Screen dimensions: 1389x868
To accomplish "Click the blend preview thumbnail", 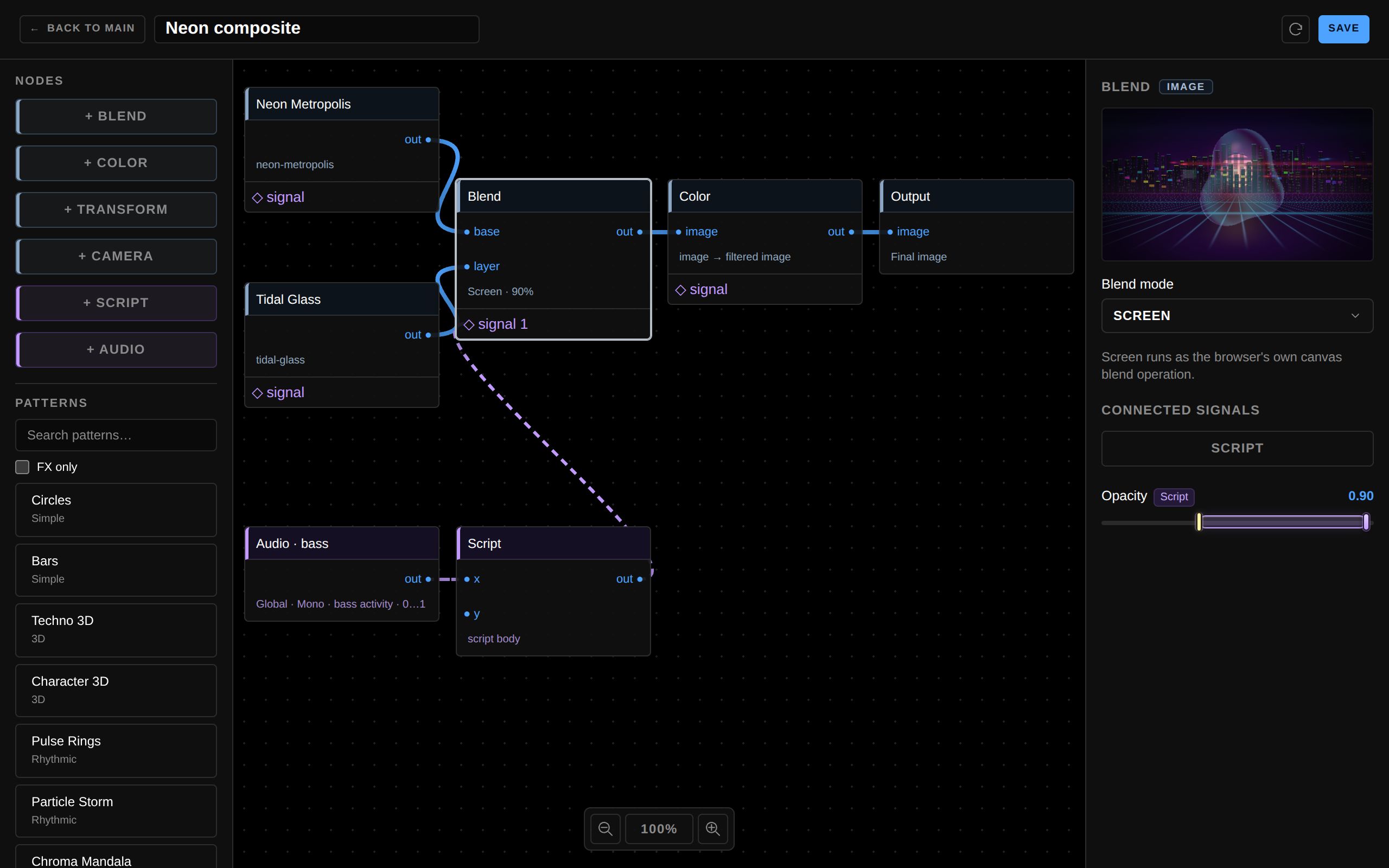I will pyautogui.click(x=1237, y=184).
